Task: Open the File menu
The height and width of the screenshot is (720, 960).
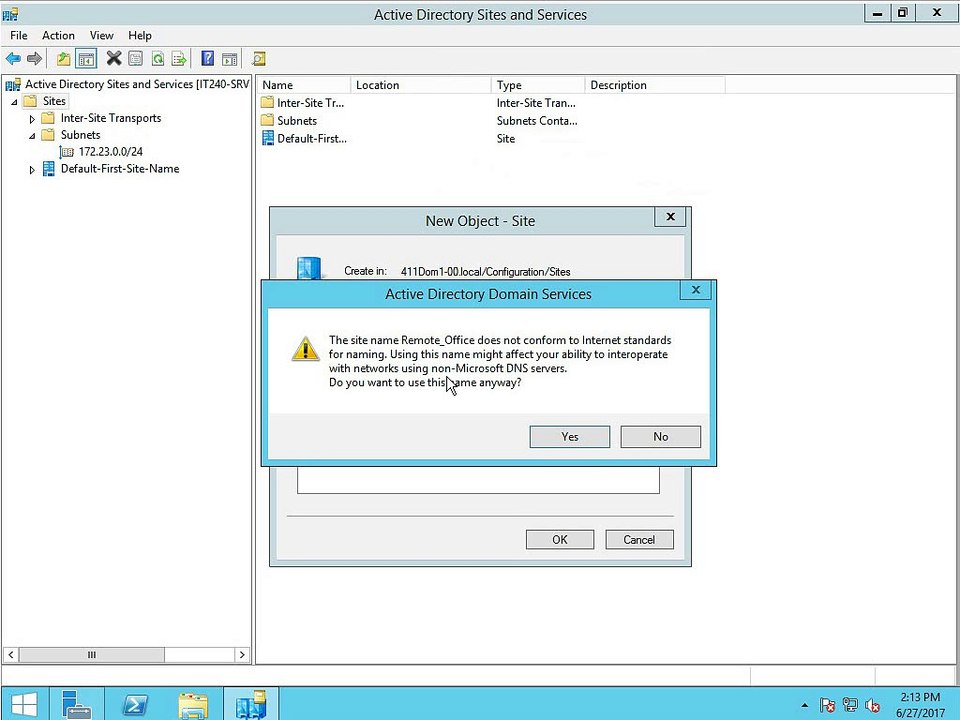Action: coord(18,36)
